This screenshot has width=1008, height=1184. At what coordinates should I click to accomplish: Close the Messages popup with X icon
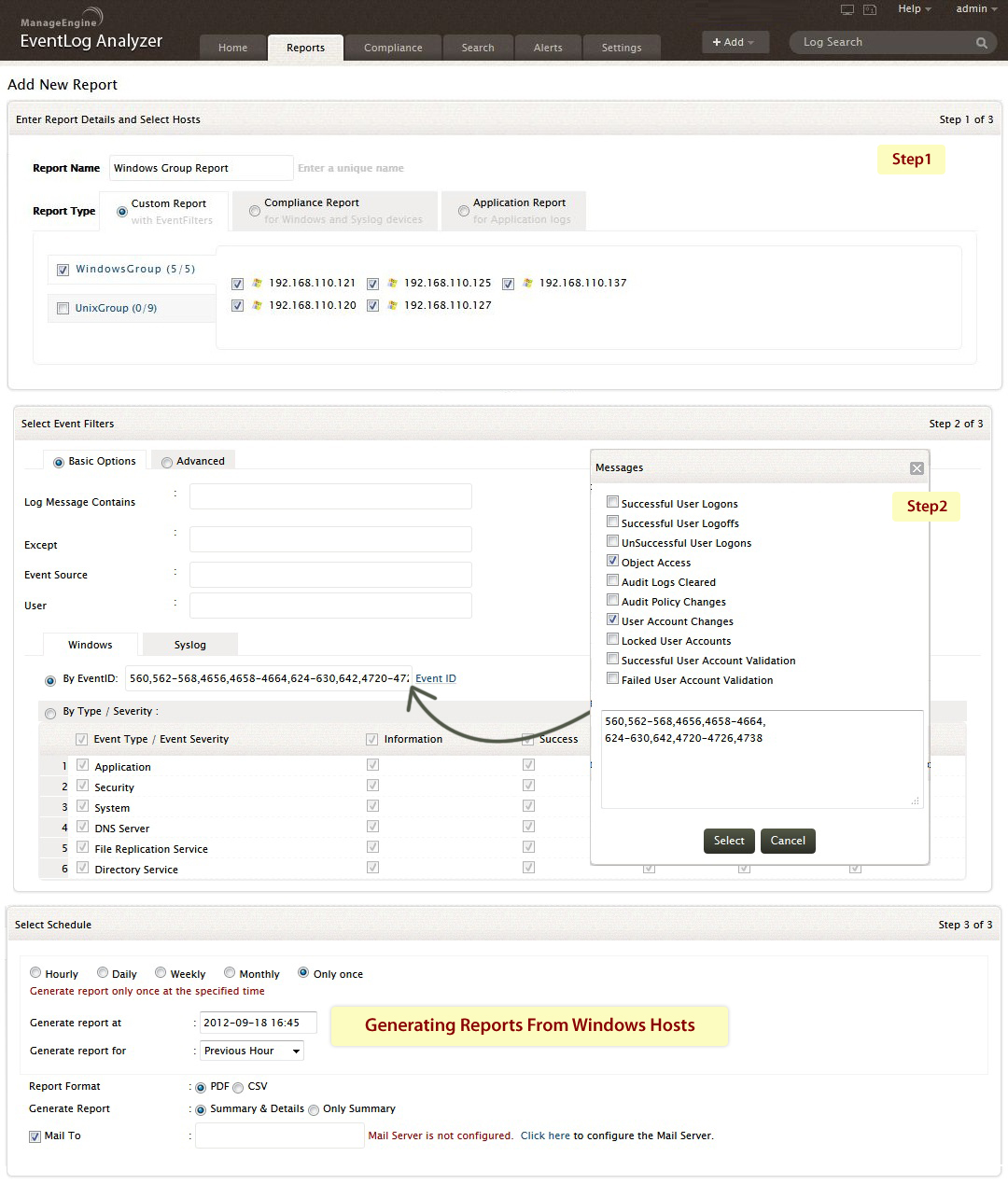(917, 468)
